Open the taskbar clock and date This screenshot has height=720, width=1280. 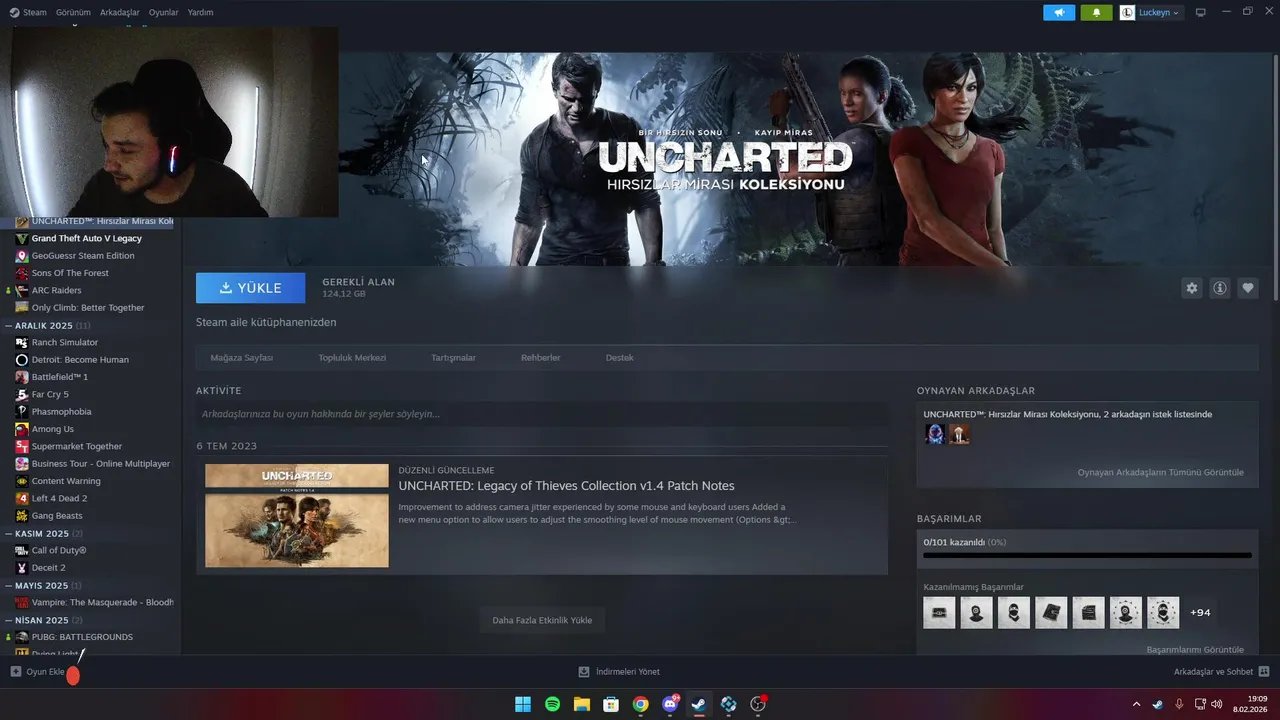tap(1250, 704)
